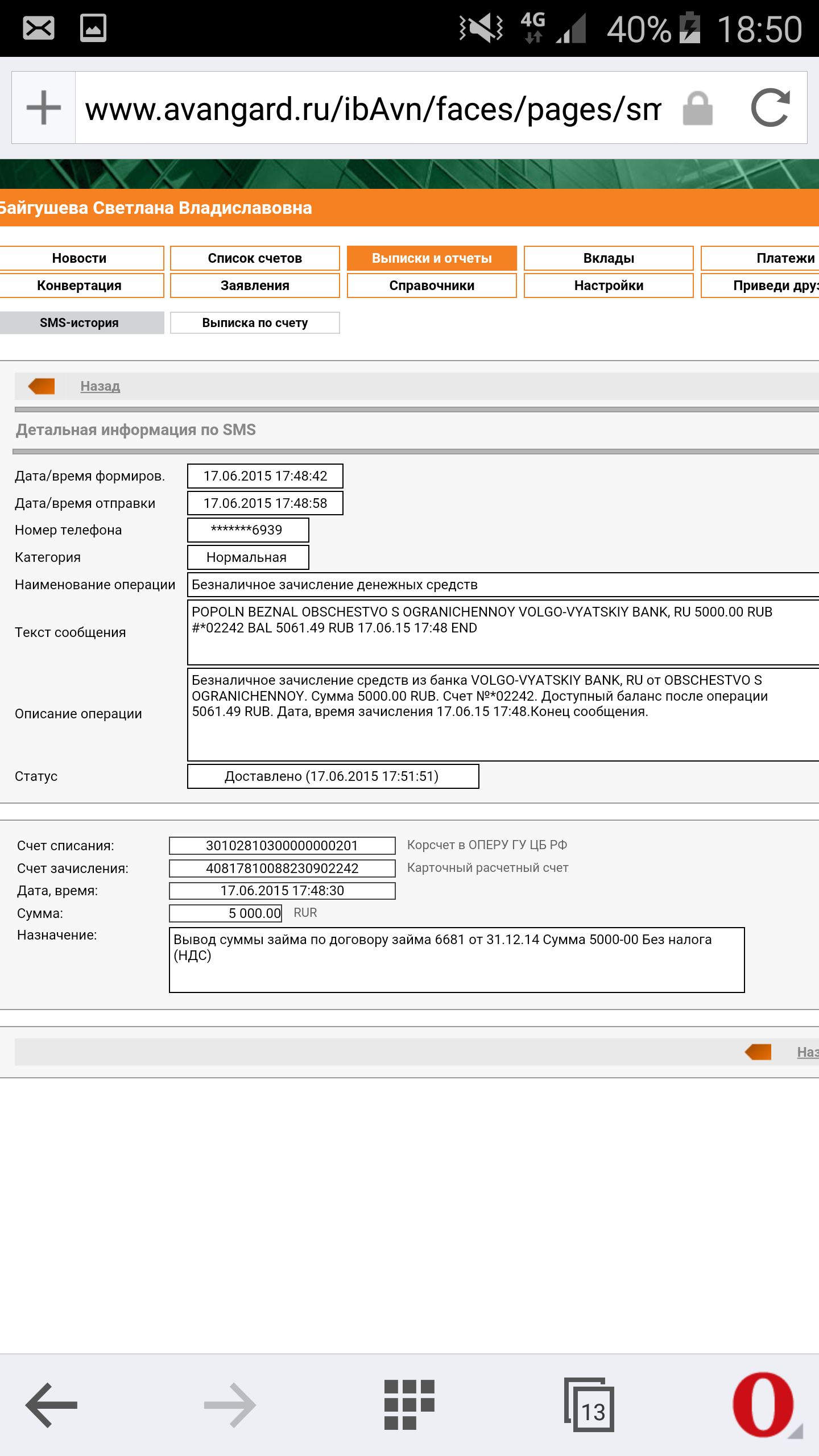819x1456 pixels.
Task: Select Выписки и отчеты menu item
Action: click(x=432, y=258)
